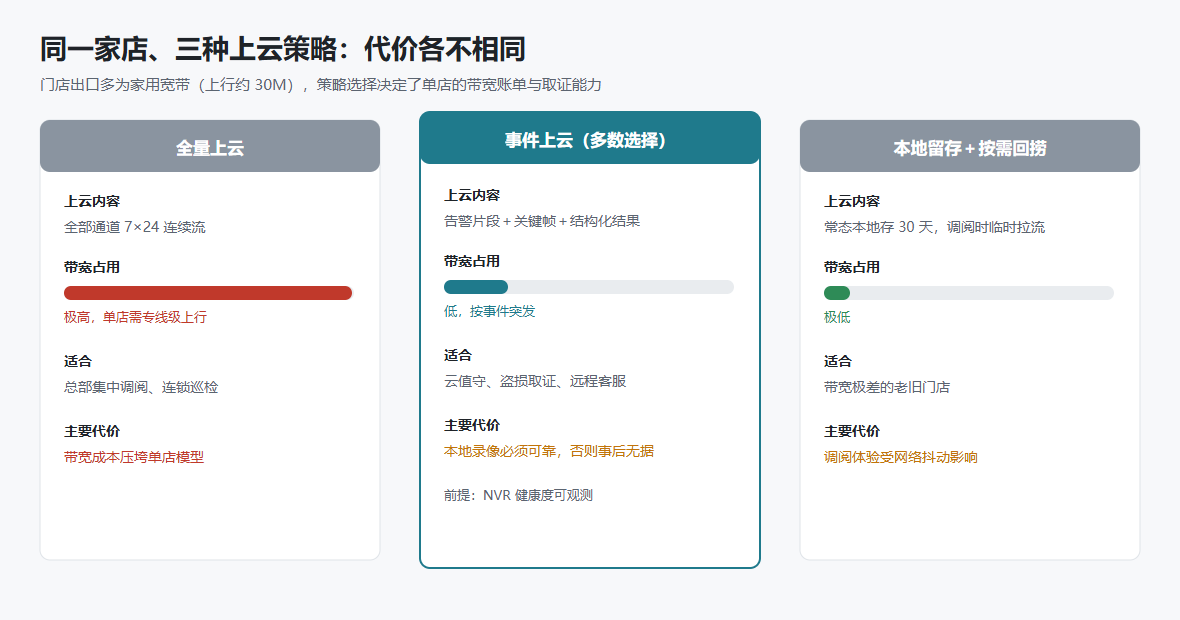Viewport: 1180px width, 620px height.
Task: Select text 带宽极差的老旧门店
Action: (887, 388)
